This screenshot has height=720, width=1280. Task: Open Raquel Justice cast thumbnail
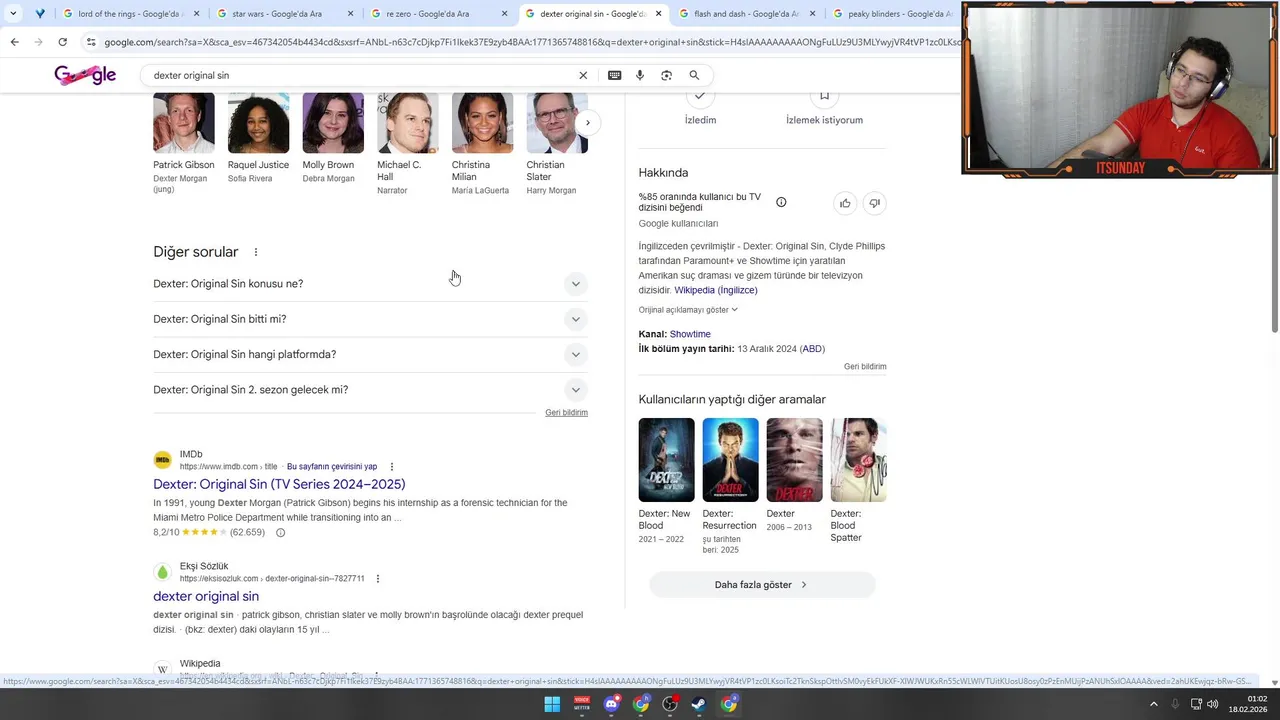point(258,123)
